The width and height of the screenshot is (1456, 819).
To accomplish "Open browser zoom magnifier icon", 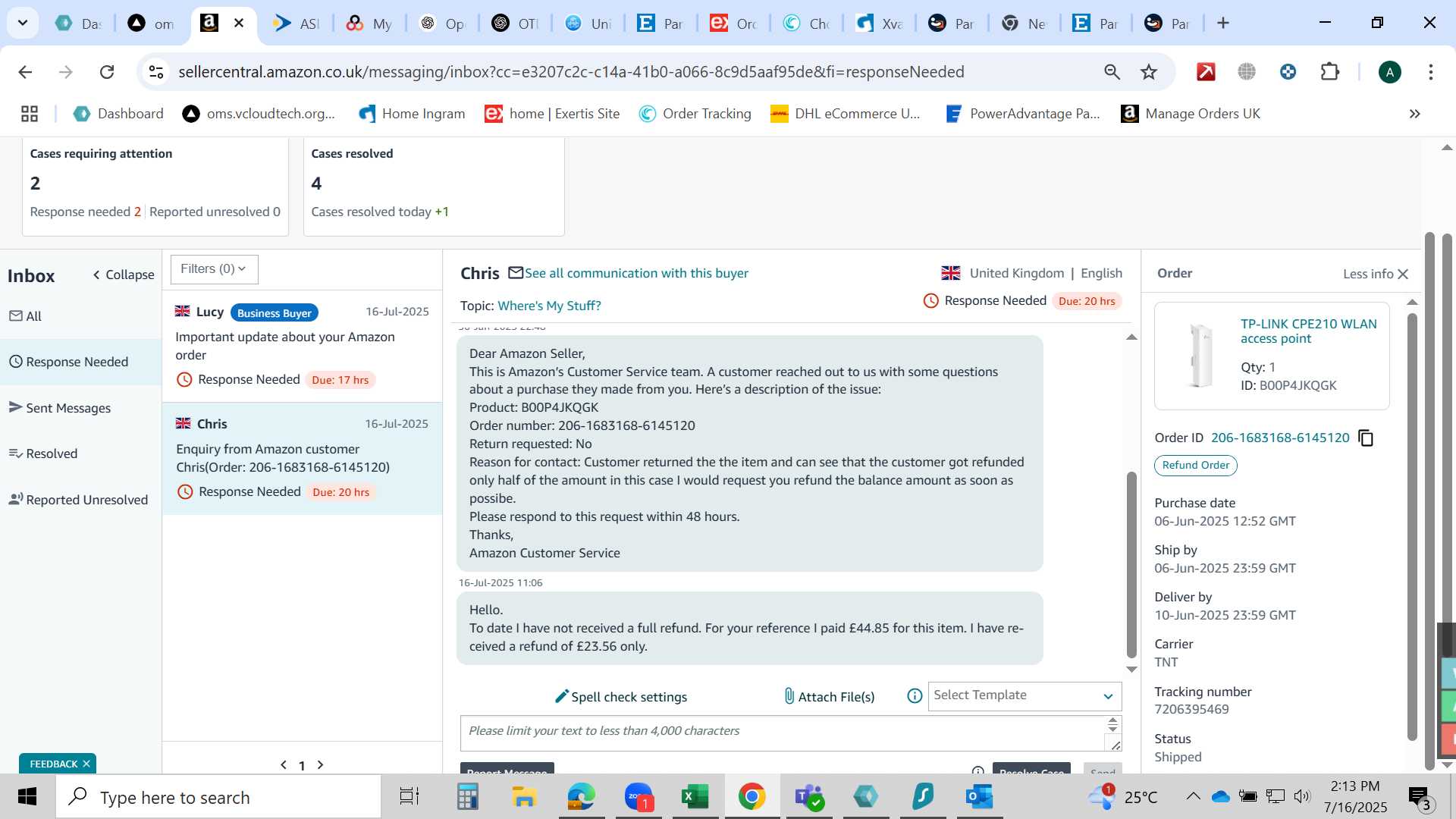I will (x=1112, y=72).
